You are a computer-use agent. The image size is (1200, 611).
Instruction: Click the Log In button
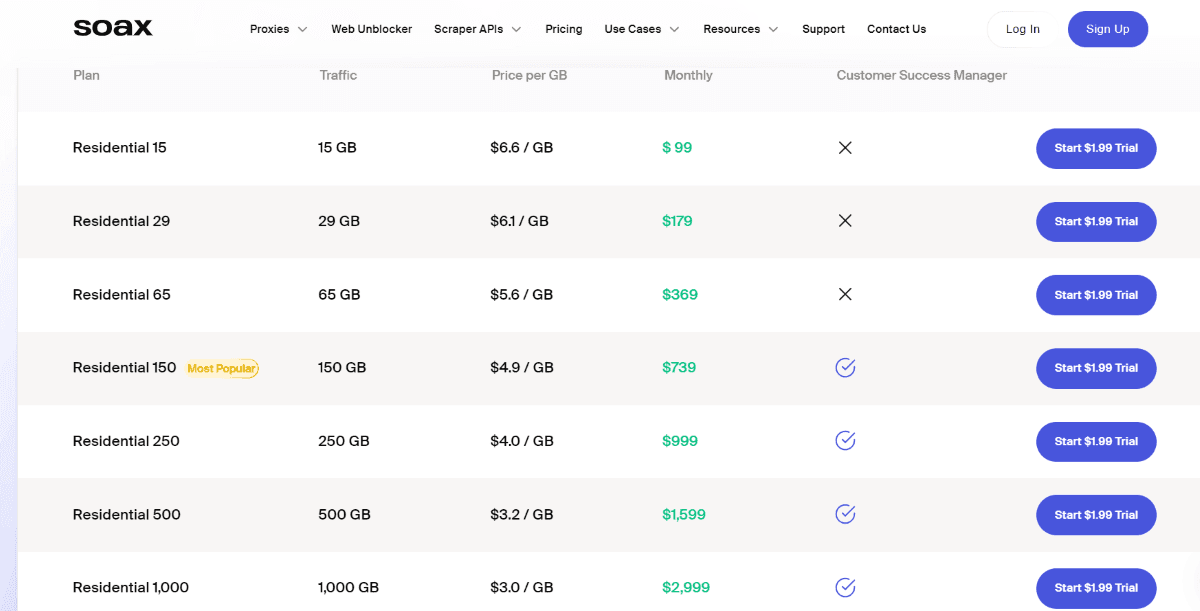(1022, 29)
